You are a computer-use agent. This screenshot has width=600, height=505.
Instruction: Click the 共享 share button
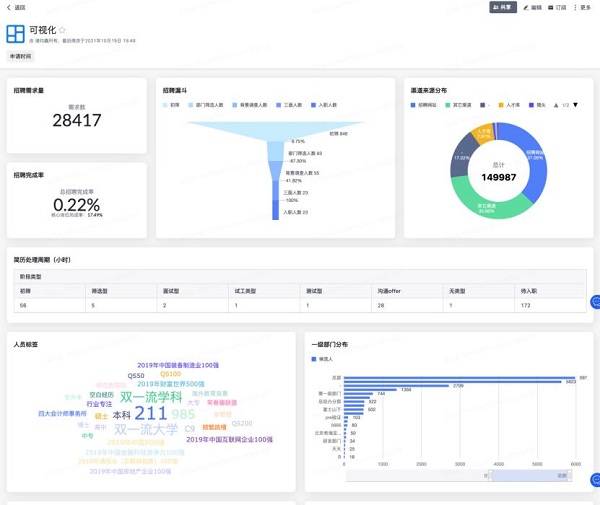pyautogui.click(x=502, y=7)
